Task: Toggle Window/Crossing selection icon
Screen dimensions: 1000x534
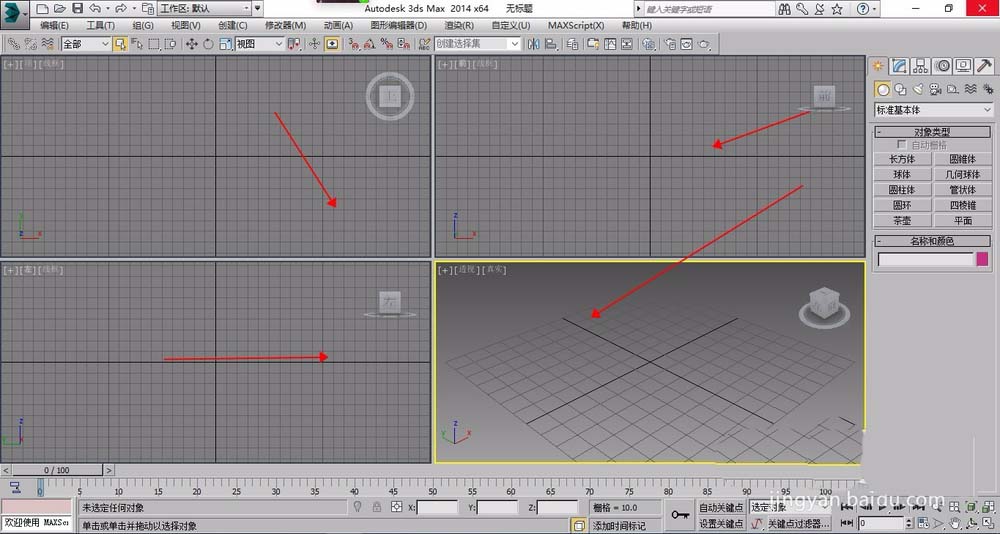Action: pyautogui.click(x=170, y=44)
